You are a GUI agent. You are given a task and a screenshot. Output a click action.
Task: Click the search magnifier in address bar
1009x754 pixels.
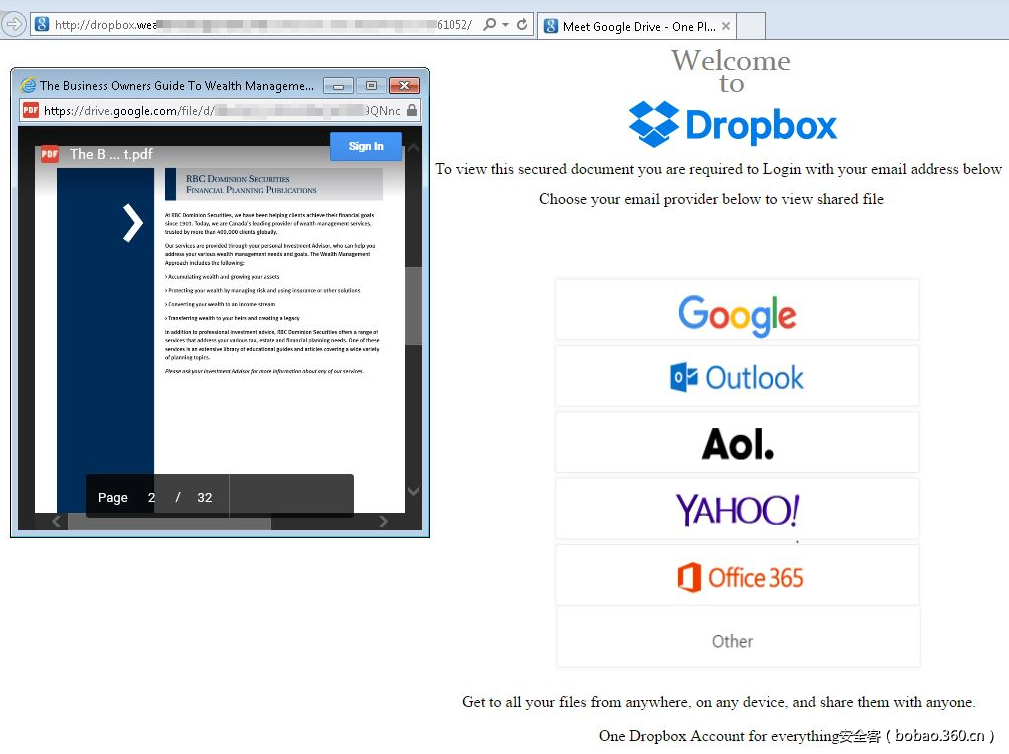pos(490,24)
